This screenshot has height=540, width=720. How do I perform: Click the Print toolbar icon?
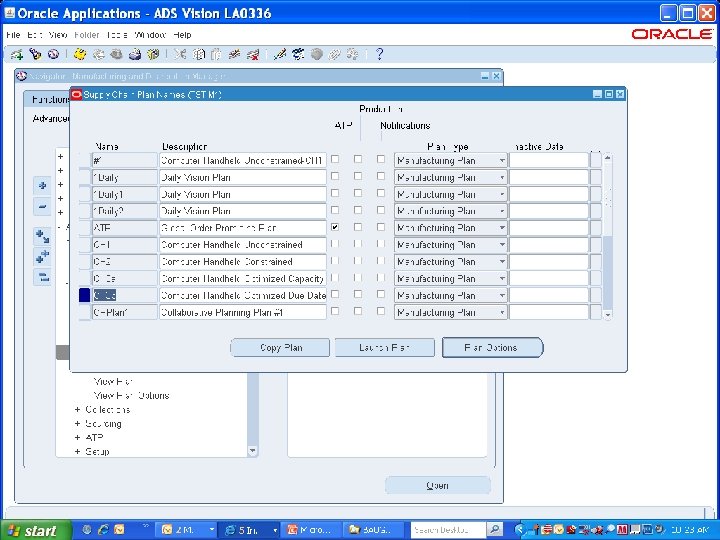(x=135, y=54)
